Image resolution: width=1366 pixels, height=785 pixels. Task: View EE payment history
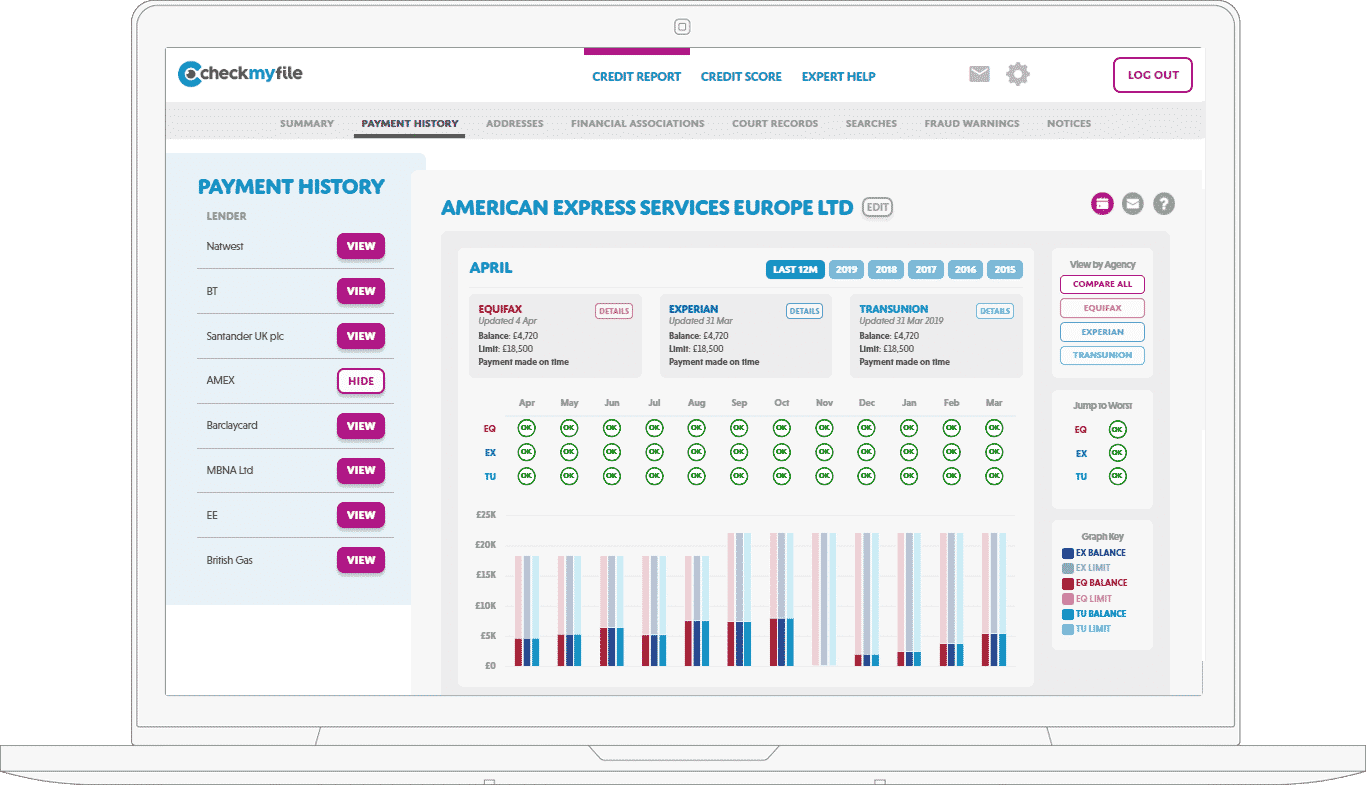[361, 515]
